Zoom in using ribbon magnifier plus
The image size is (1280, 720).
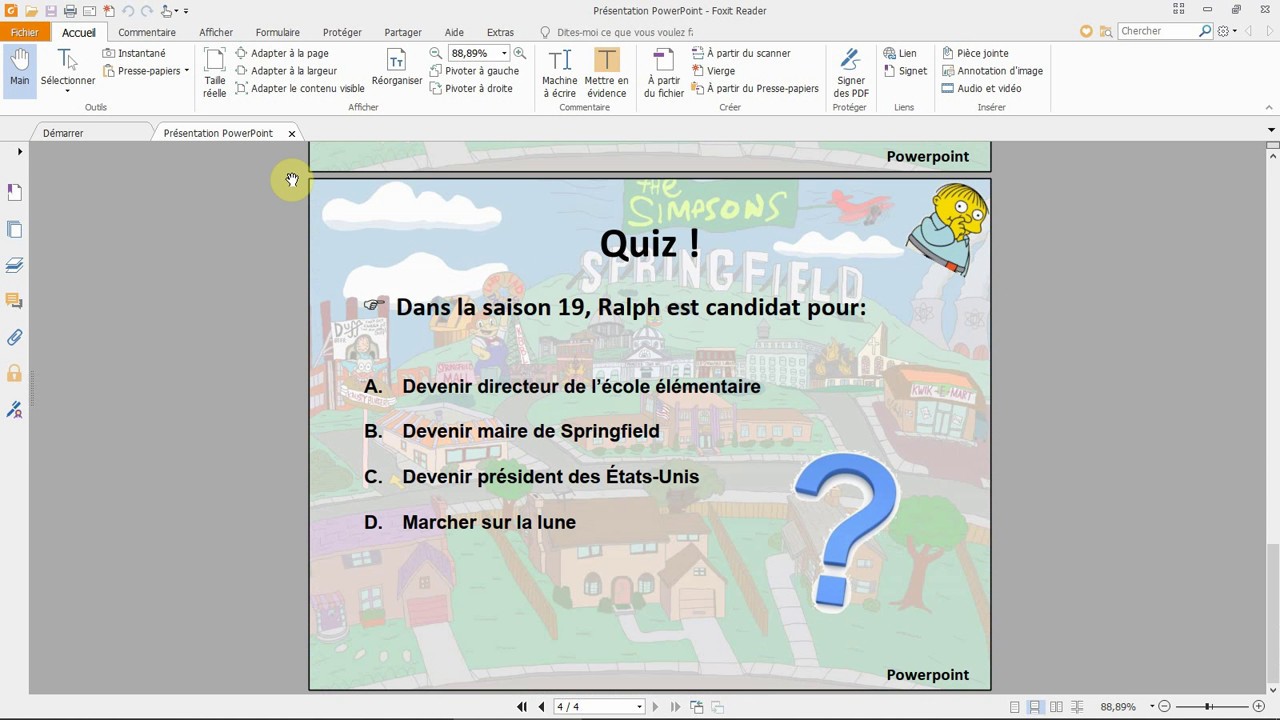click(520, 53)
